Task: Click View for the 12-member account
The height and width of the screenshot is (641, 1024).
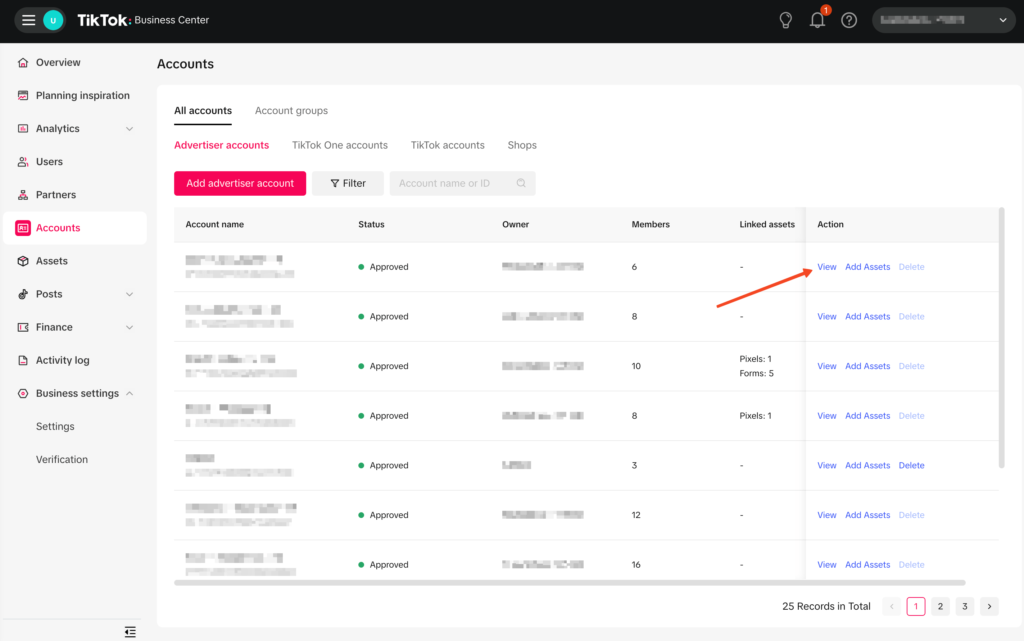Action: click(827, 515)
